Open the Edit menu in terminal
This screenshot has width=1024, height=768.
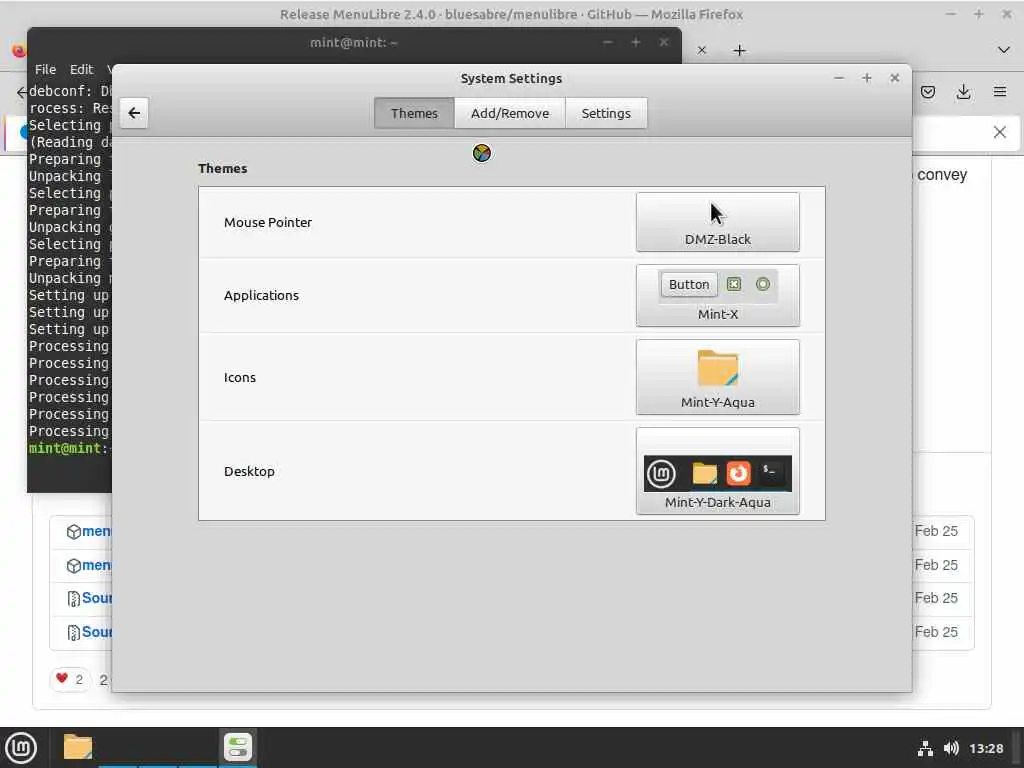[82, 69]
